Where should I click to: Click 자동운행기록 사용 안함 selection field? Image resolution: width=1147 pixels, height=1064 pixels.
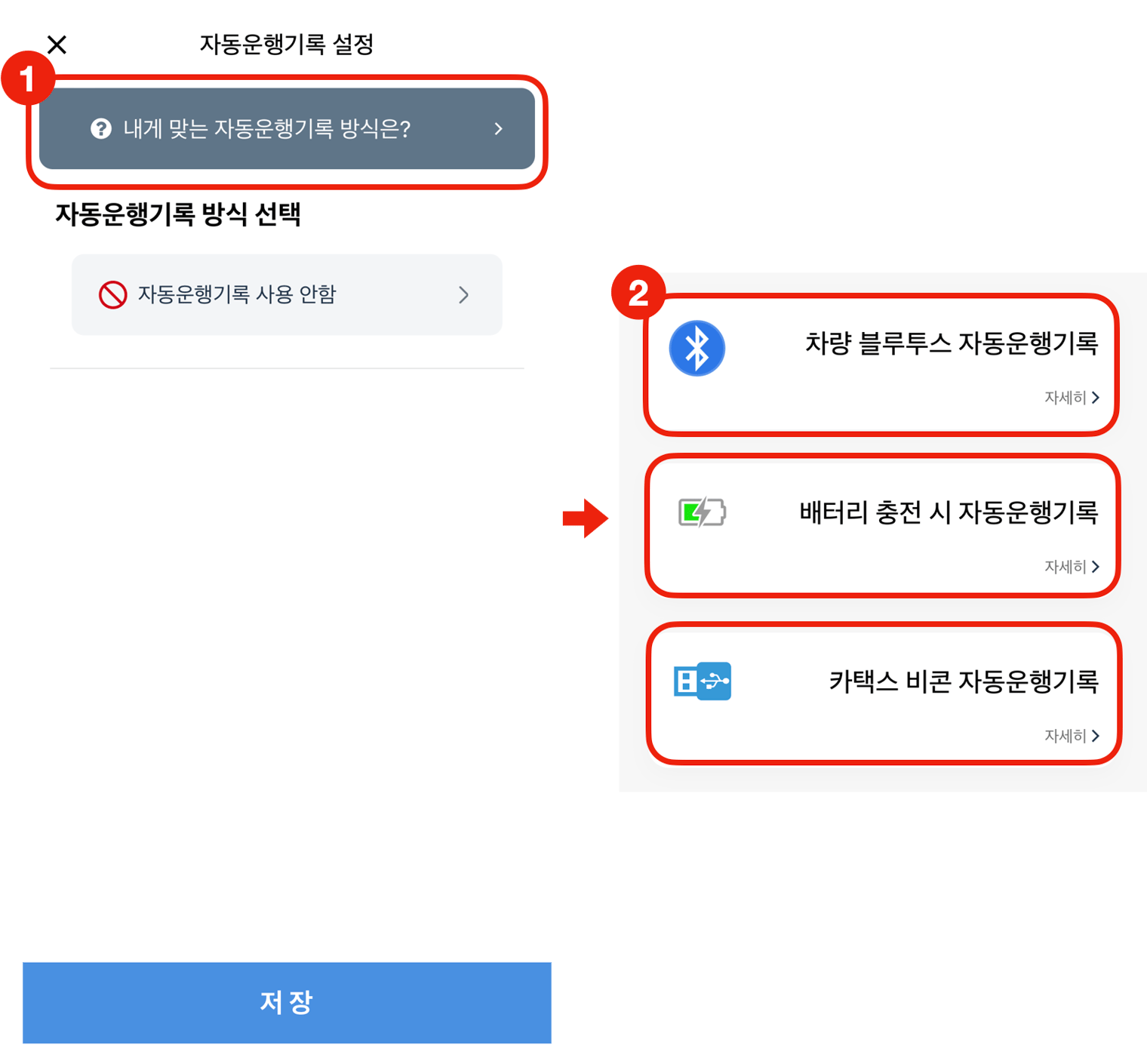pos(287,294)
